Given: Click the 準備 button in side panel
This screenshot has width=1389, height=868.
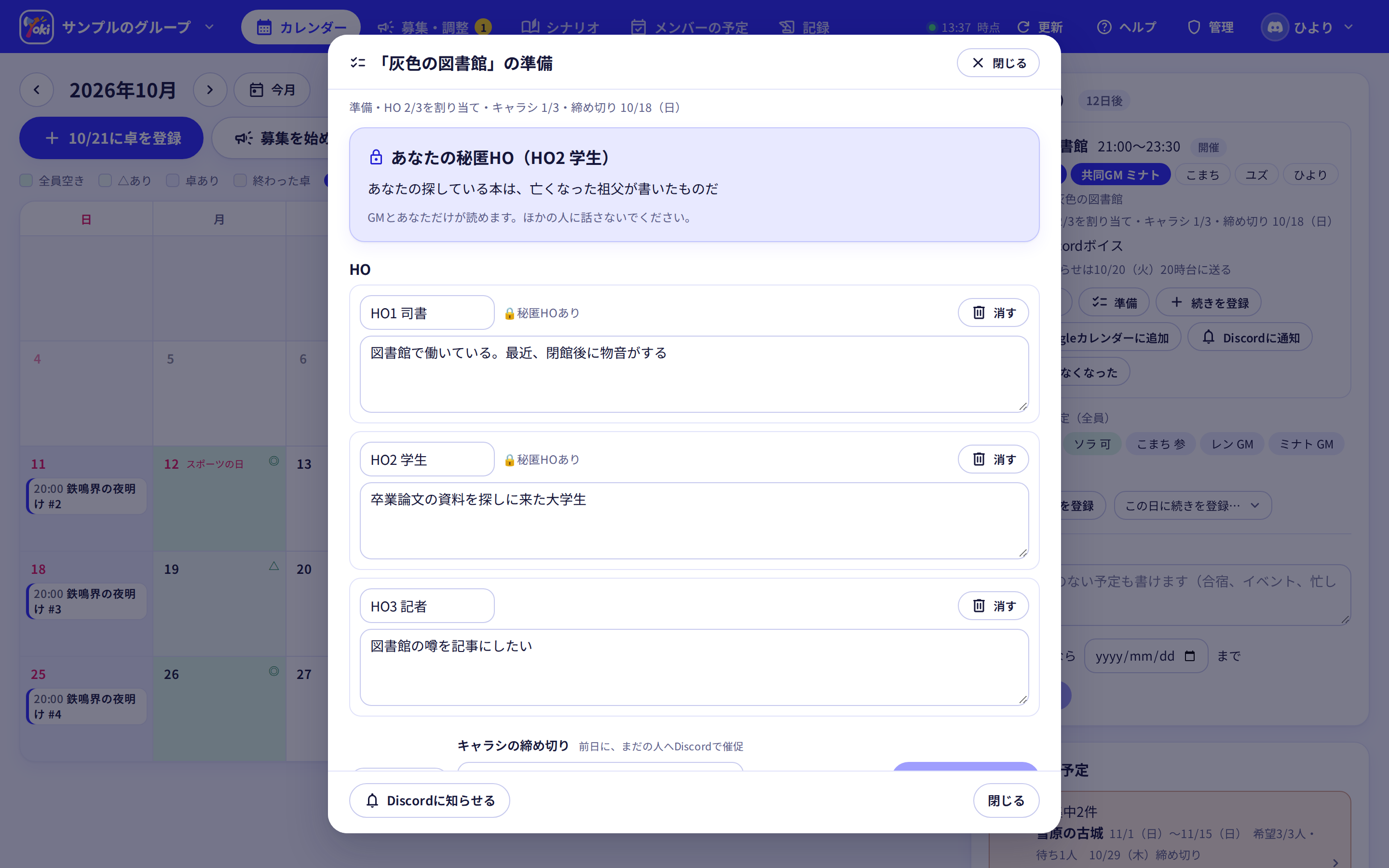Looking at the screenshot, I should [x=1114, y=302].
